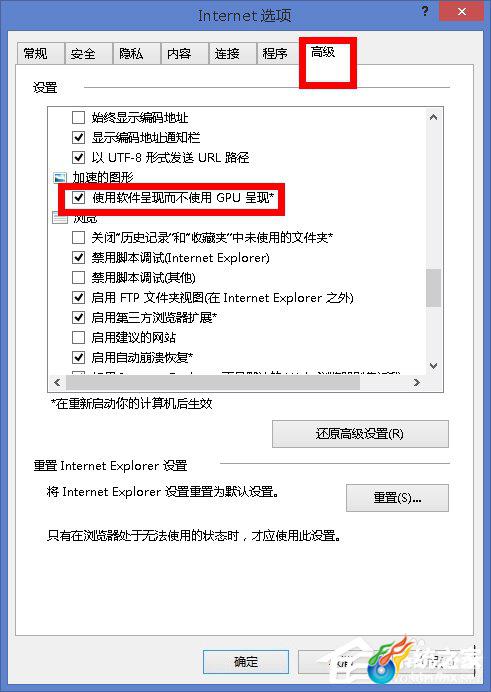
Task: Click the scroll up arrow in settings list
Action: pyautogui.click(x=433, y=117)
